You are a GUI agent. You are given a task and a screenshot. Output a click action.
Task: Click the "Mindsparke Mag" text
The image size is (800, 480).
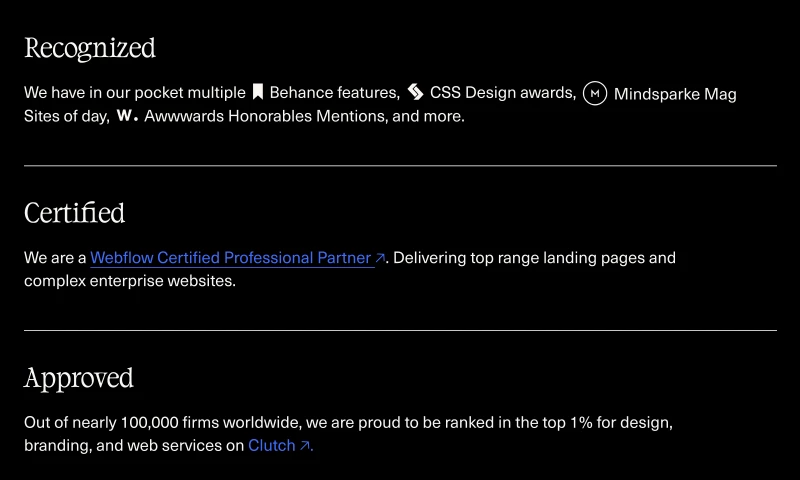coord(675,94)
